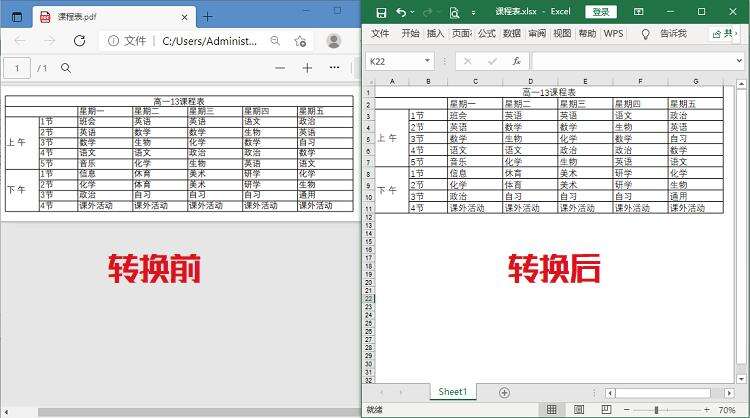Viewport: 750px width, 418px height.
Task: Click the confirm entry checkmark icon
Action: tap(492, 61)
